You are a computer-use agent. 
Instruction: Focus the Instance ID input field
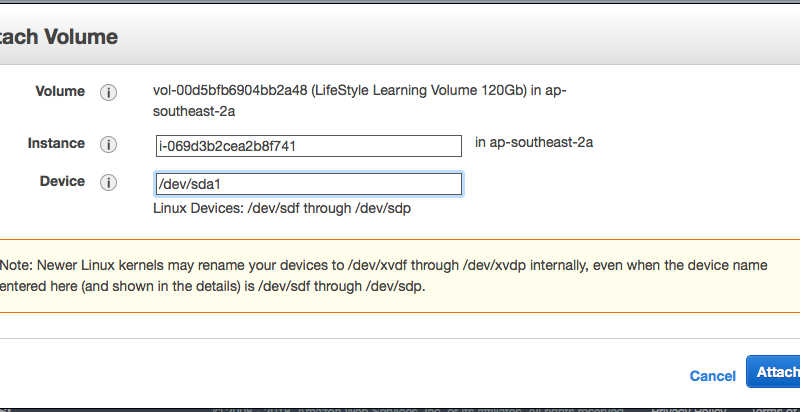[x=309, y=146]
